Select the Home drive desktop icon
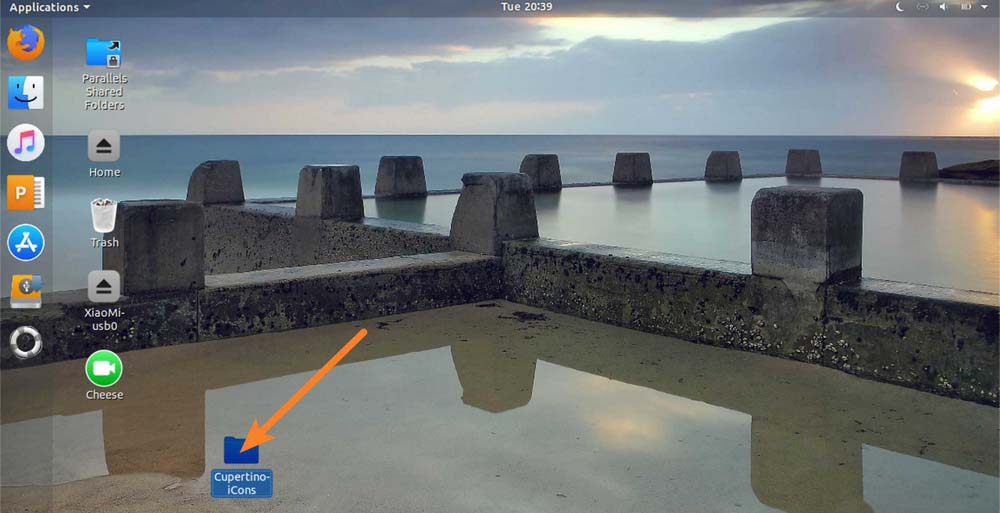 (104, 146)
